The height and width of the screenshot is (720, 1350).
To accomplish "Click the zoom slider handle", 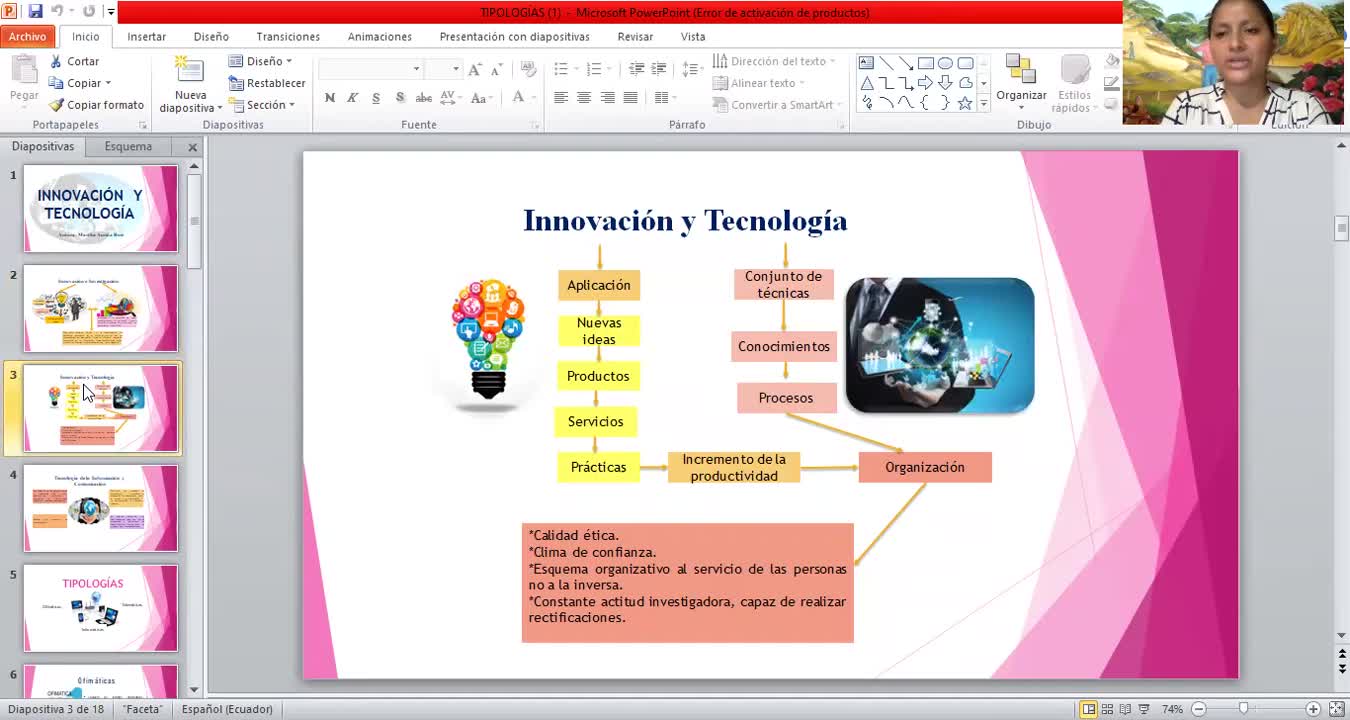I will pos(1243,709).
